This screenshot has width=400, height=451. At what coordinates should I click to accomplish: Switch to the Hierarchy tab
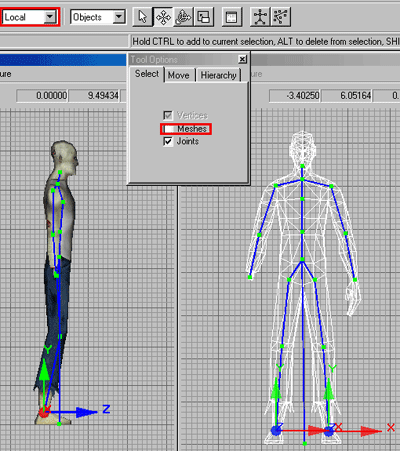pos(218,75)
